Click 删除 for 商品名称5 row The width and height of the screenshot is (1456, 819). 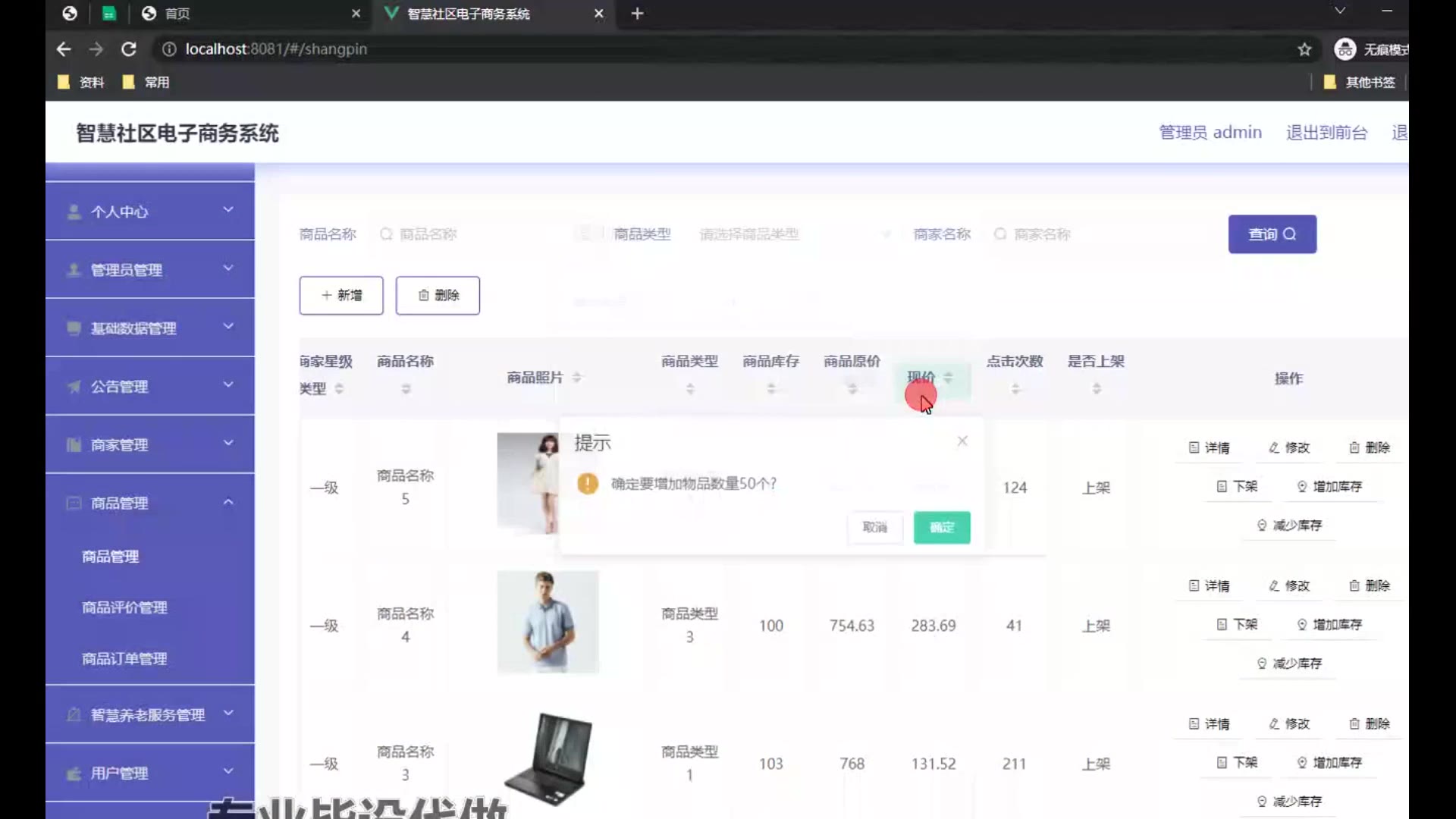[x=1370, y=448]
